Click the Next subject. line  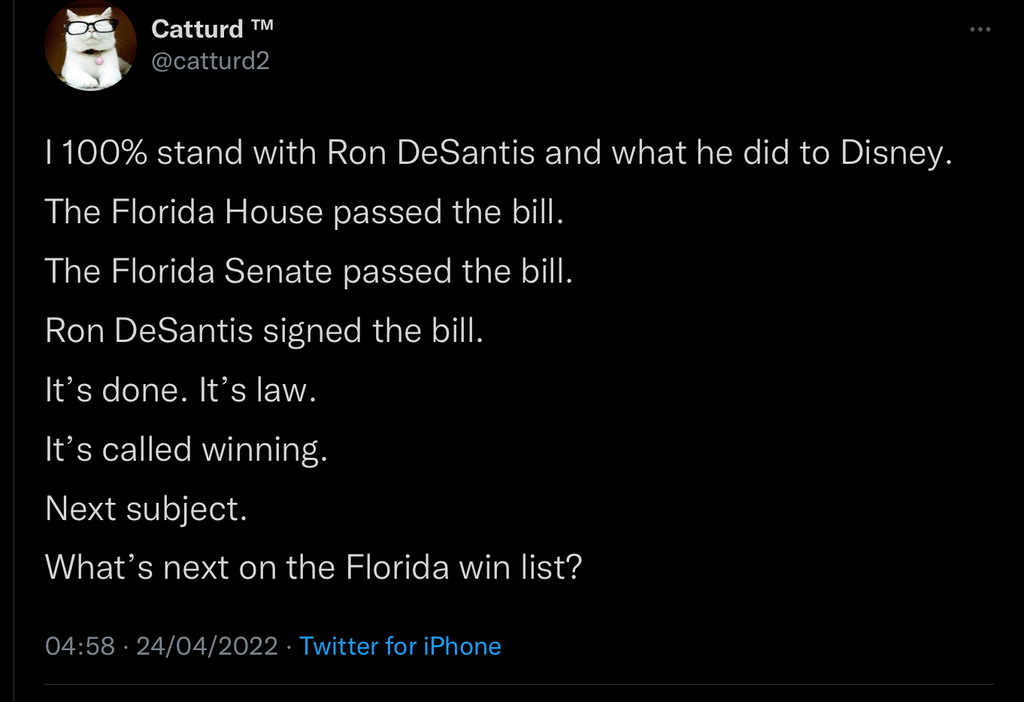(146, 508)
